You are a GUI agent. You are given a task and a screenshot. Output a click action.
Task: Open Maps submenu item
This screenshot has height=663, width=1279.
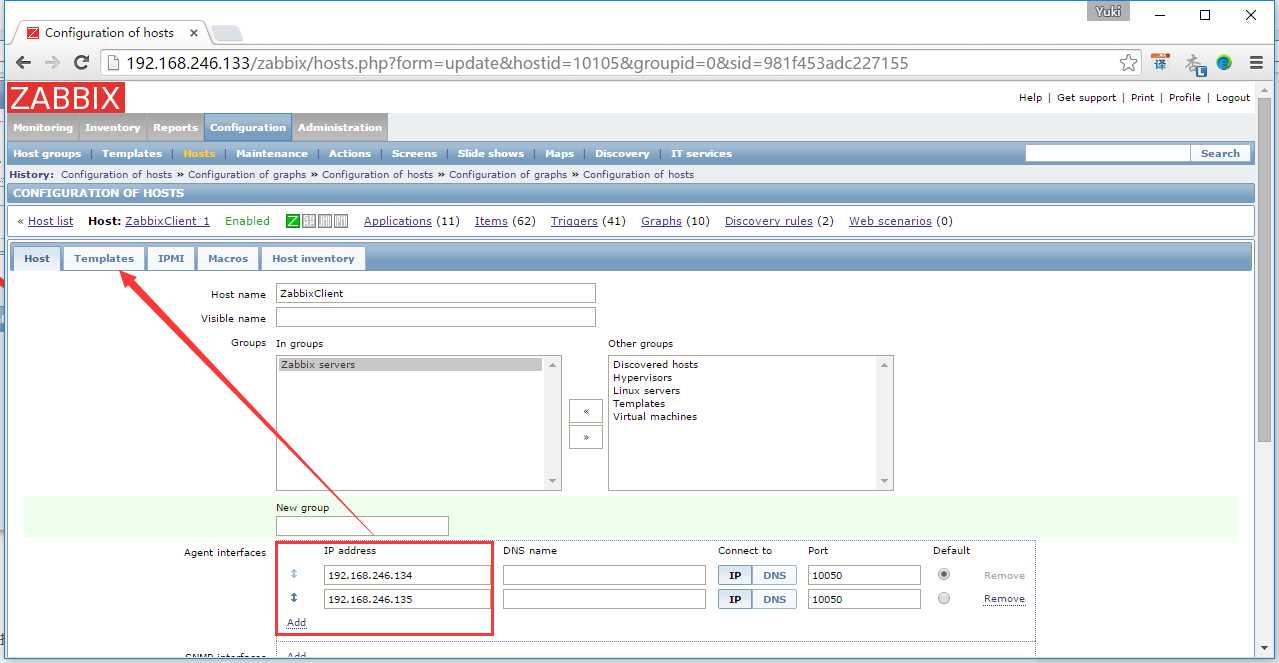[559, 154]
